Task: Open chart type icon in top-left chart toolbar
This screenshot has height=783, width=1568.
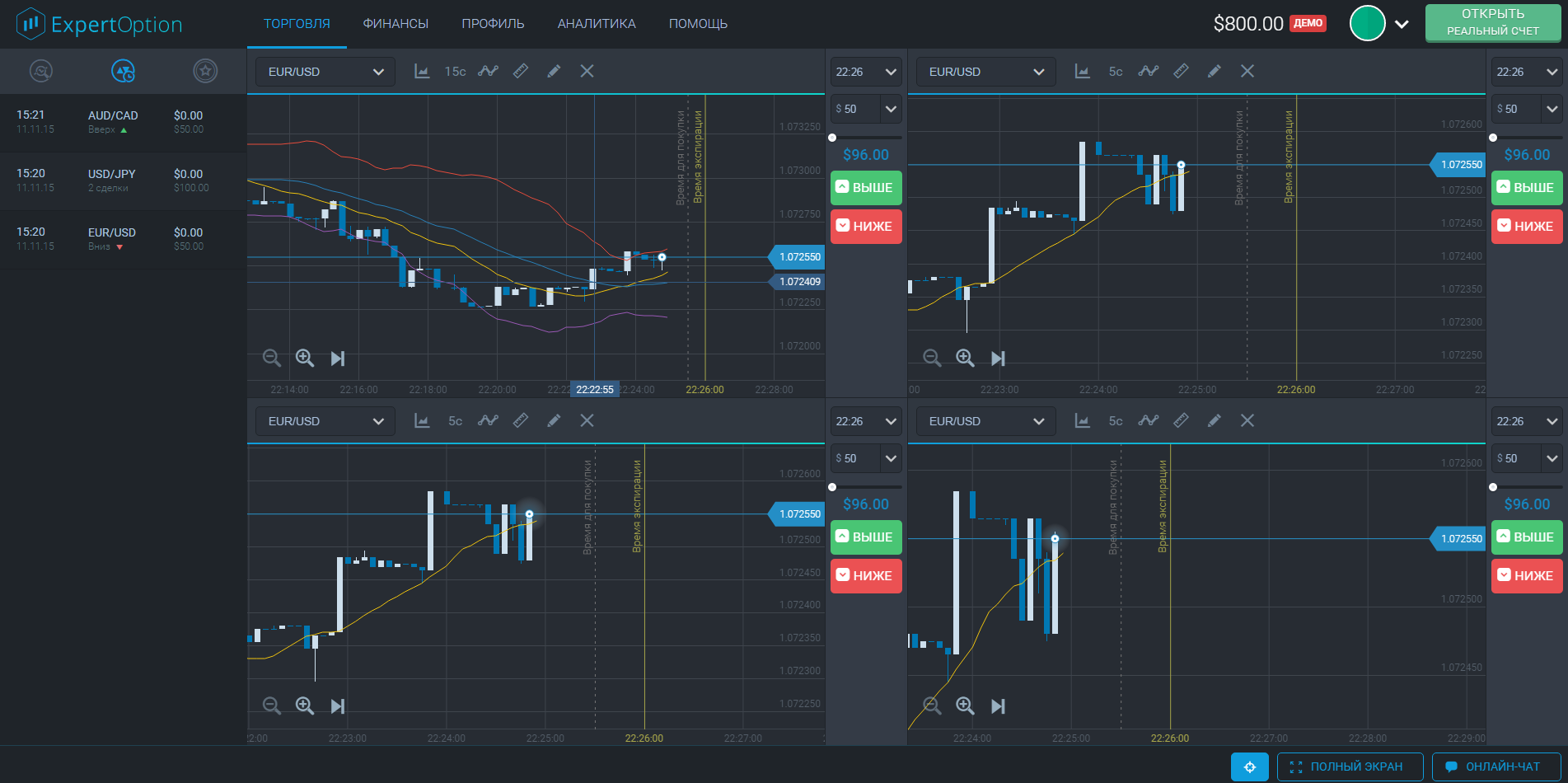Action: tap(422, 72)
